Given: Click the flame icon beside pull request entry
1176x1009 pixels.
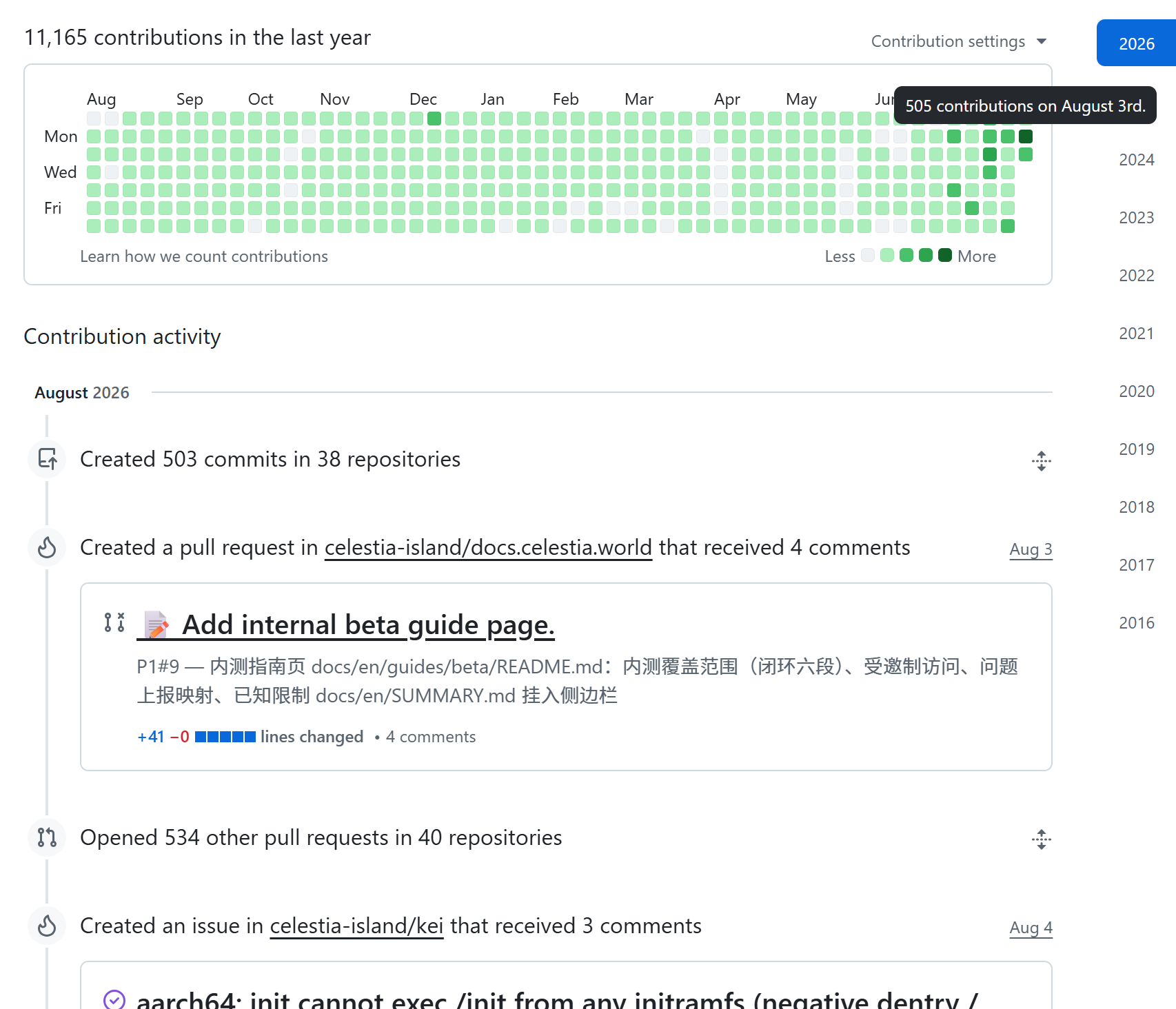Looking at the screenshot, I should click(x=47, y=547).
